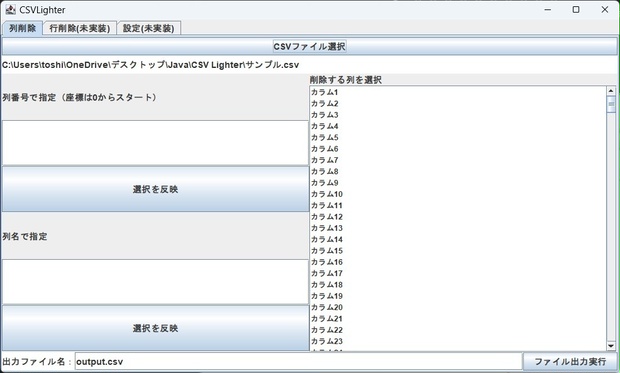Click the column list scrollbar thumb
The image size is (620, 373).
(611, 104)
